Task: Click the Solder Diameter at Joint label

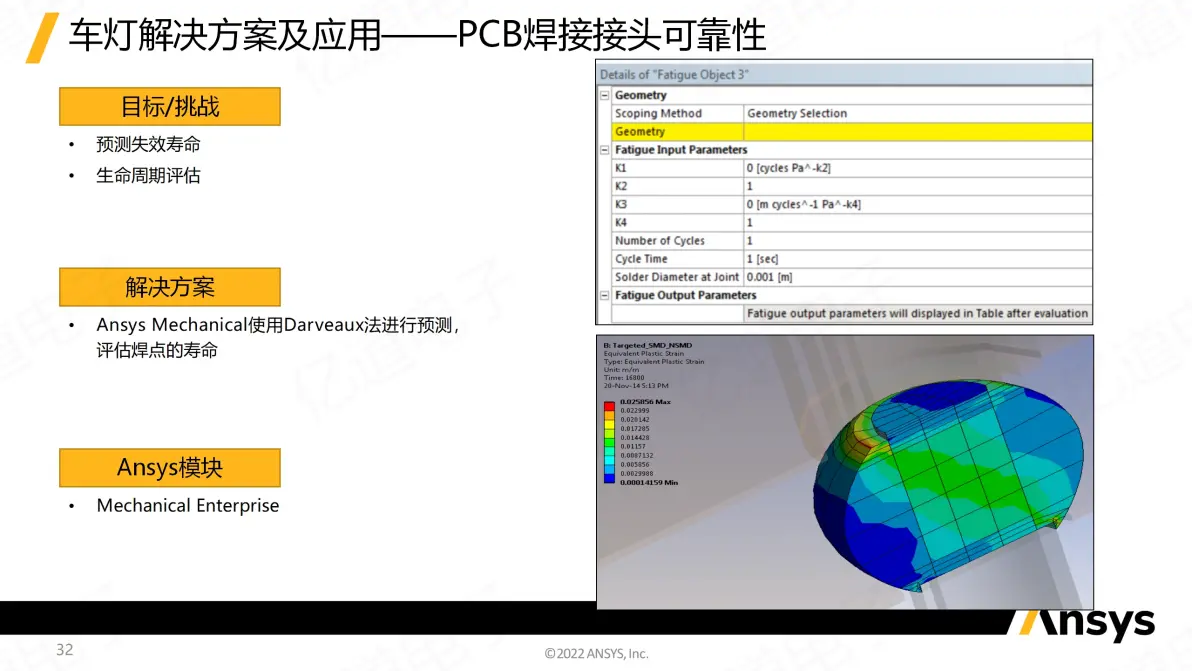Action: [677, 277]
